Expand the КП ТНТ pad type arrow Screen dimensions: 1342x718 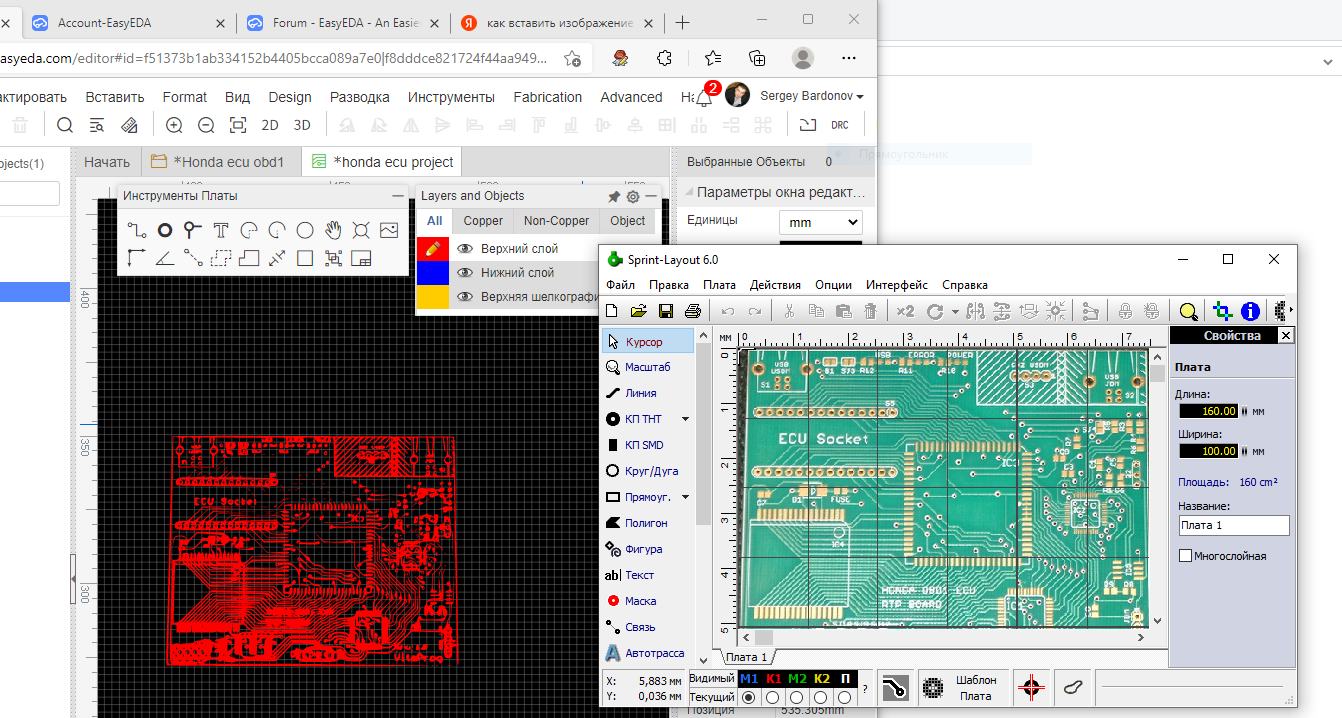[685, 419]
